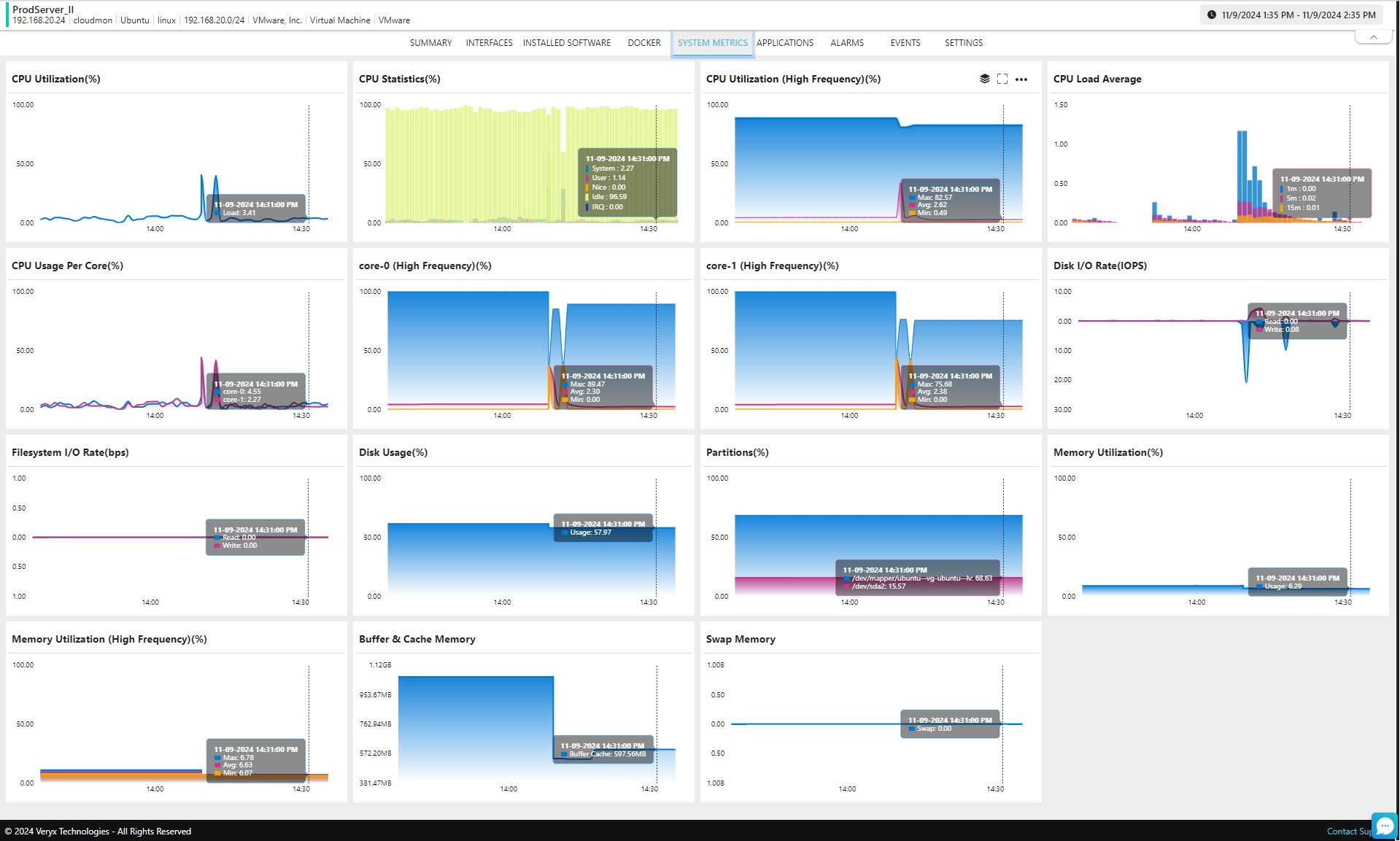Open the Settings tab

point(963,43)
